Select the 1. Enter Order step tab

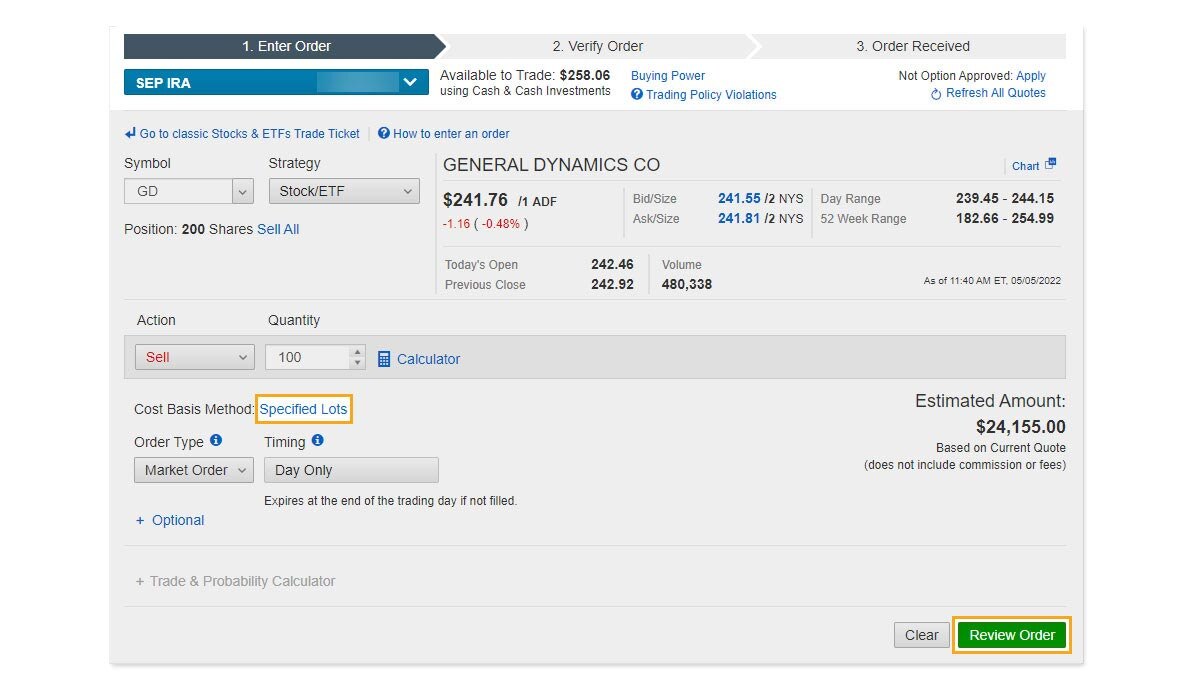click(284, 46)
